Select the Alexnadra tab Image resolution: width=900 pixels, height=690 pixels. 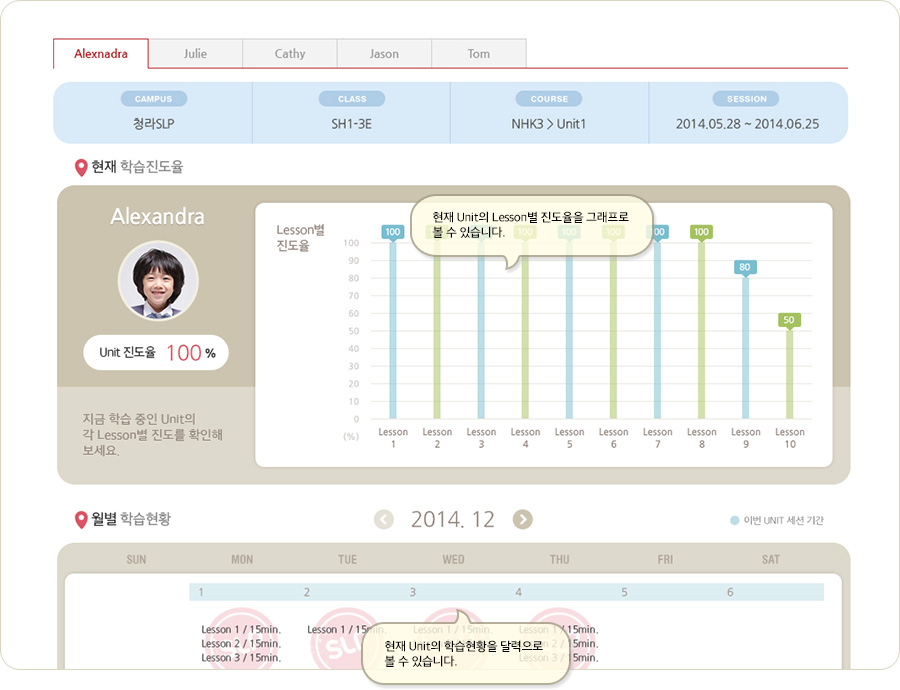[101, 53]
